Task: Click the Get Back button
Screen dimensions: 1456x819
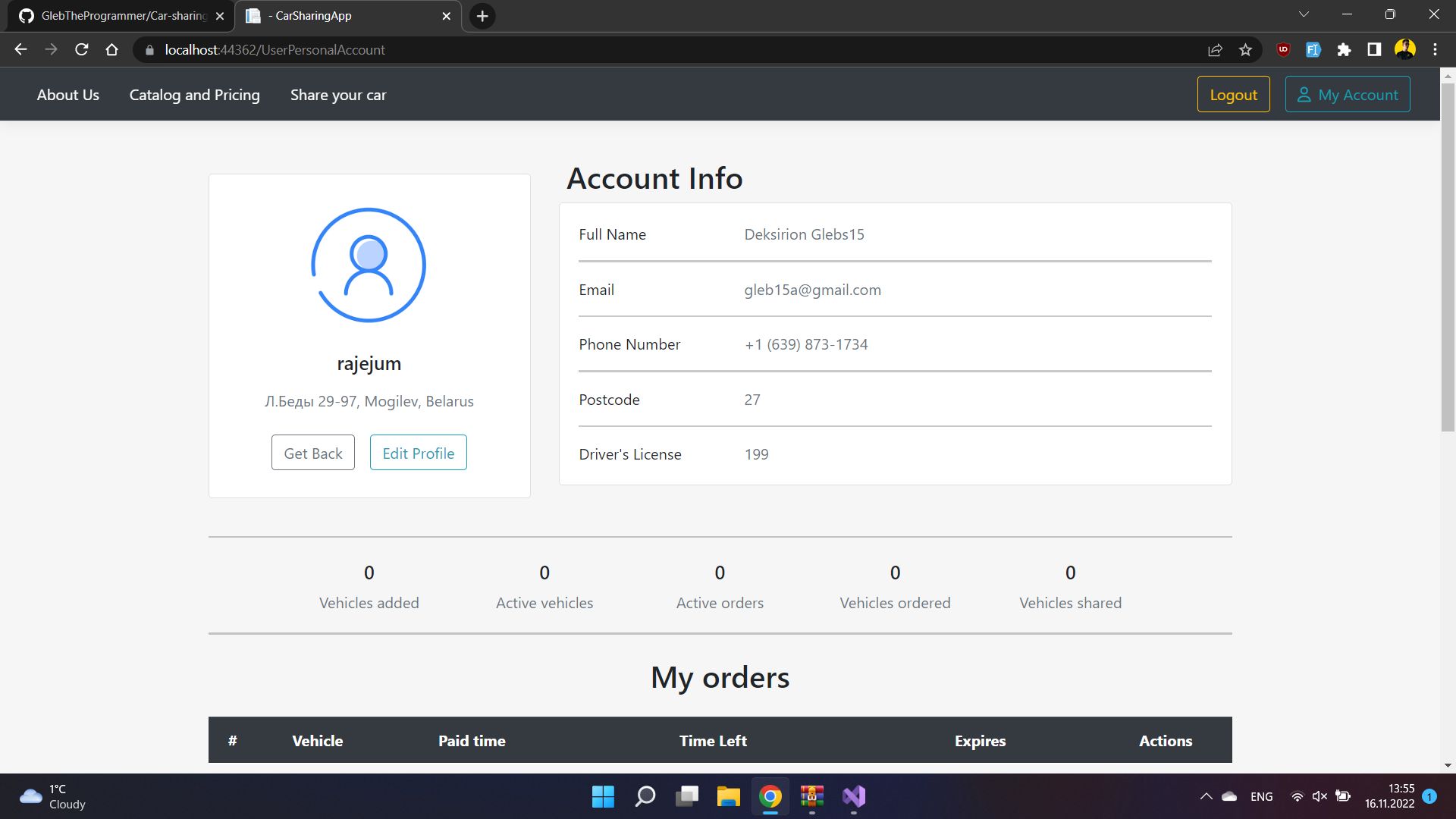Action: pos(313,453)
